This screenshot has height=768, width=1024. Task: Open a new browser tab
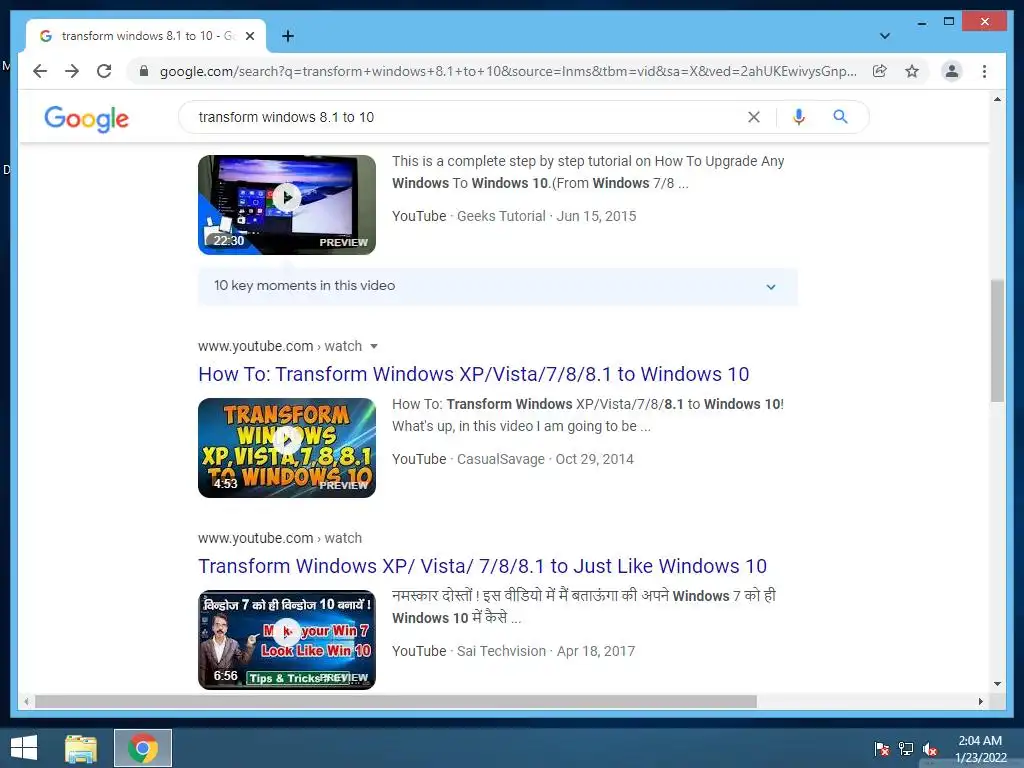click(x=288, y=36)
